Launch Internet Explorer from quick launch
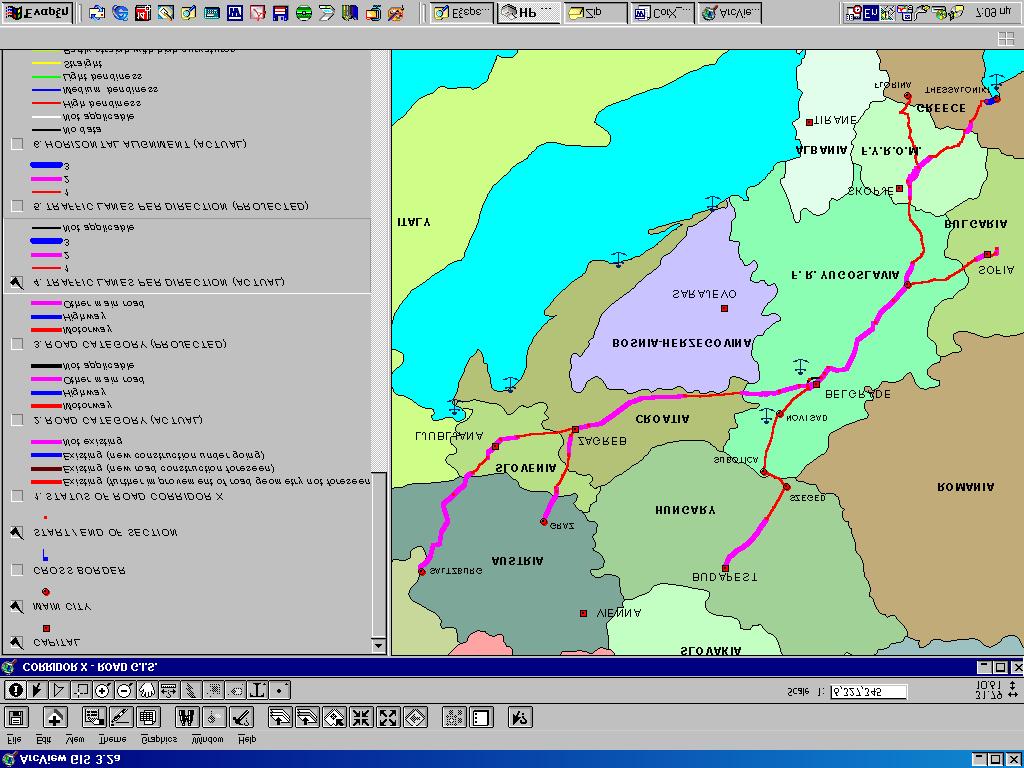This screenshot has width=1024, height=768. 120,12
